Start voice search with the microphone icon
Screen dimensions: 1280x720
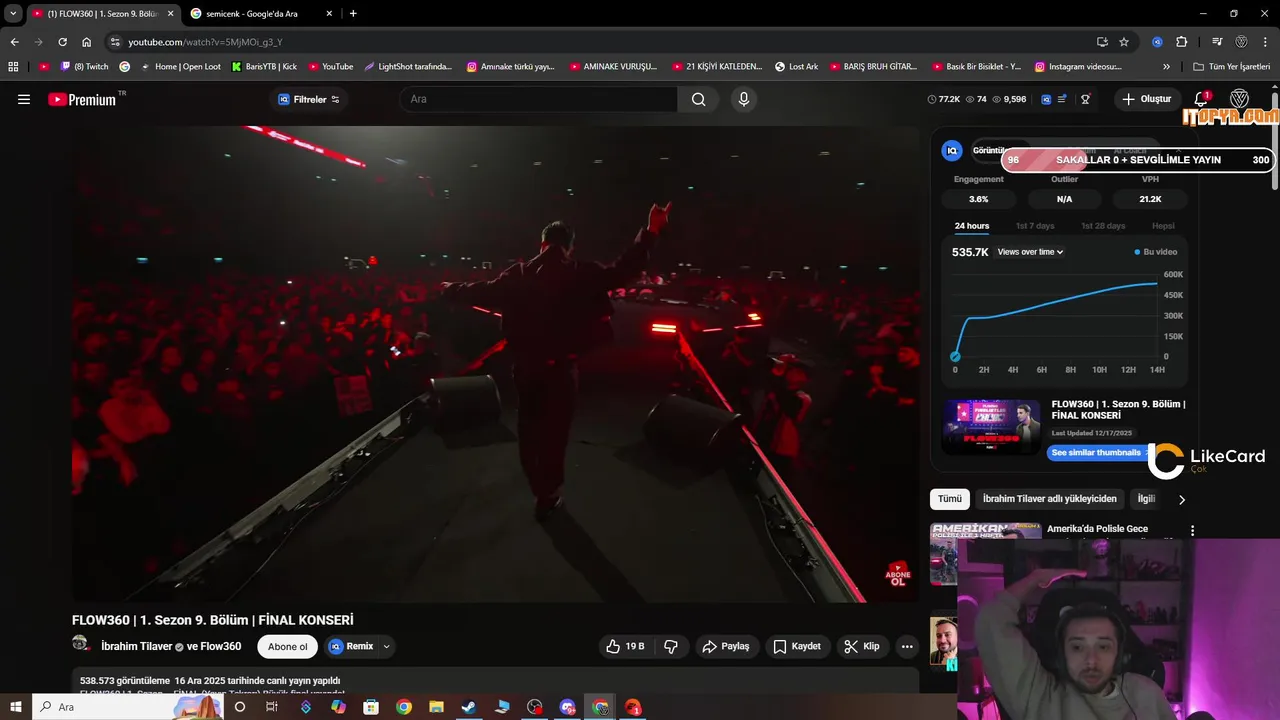coord(743,99)
